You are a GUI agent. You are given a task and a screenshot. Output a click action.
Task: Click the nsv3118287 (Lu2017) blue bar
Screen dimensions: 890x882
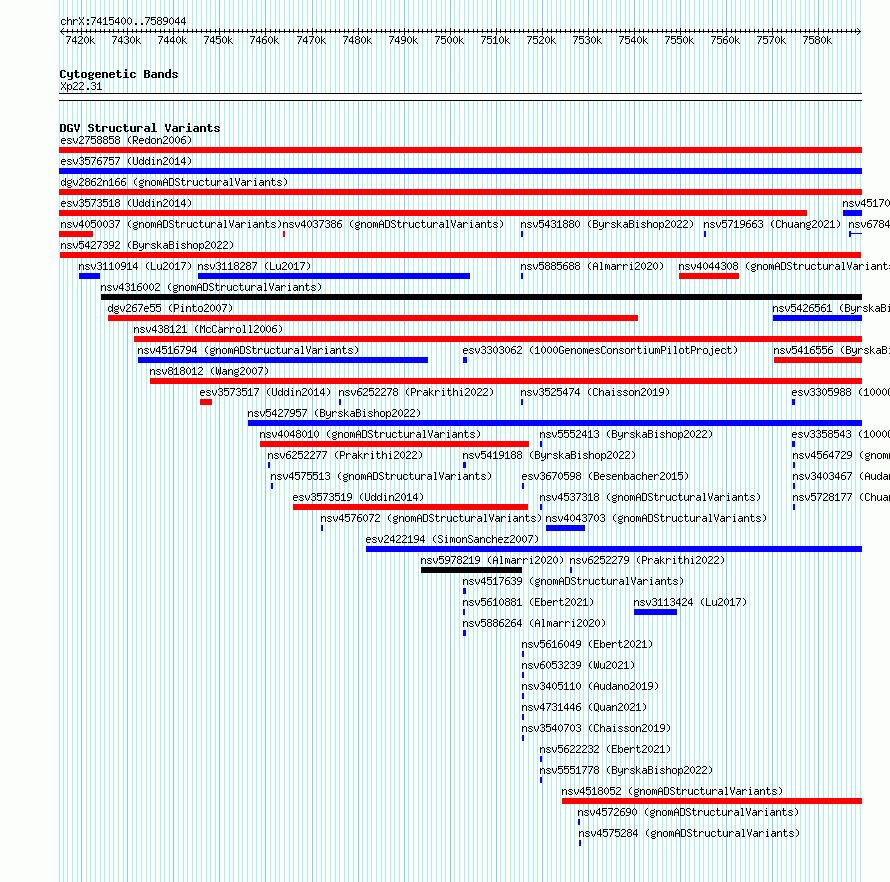[x=334, y=276]
